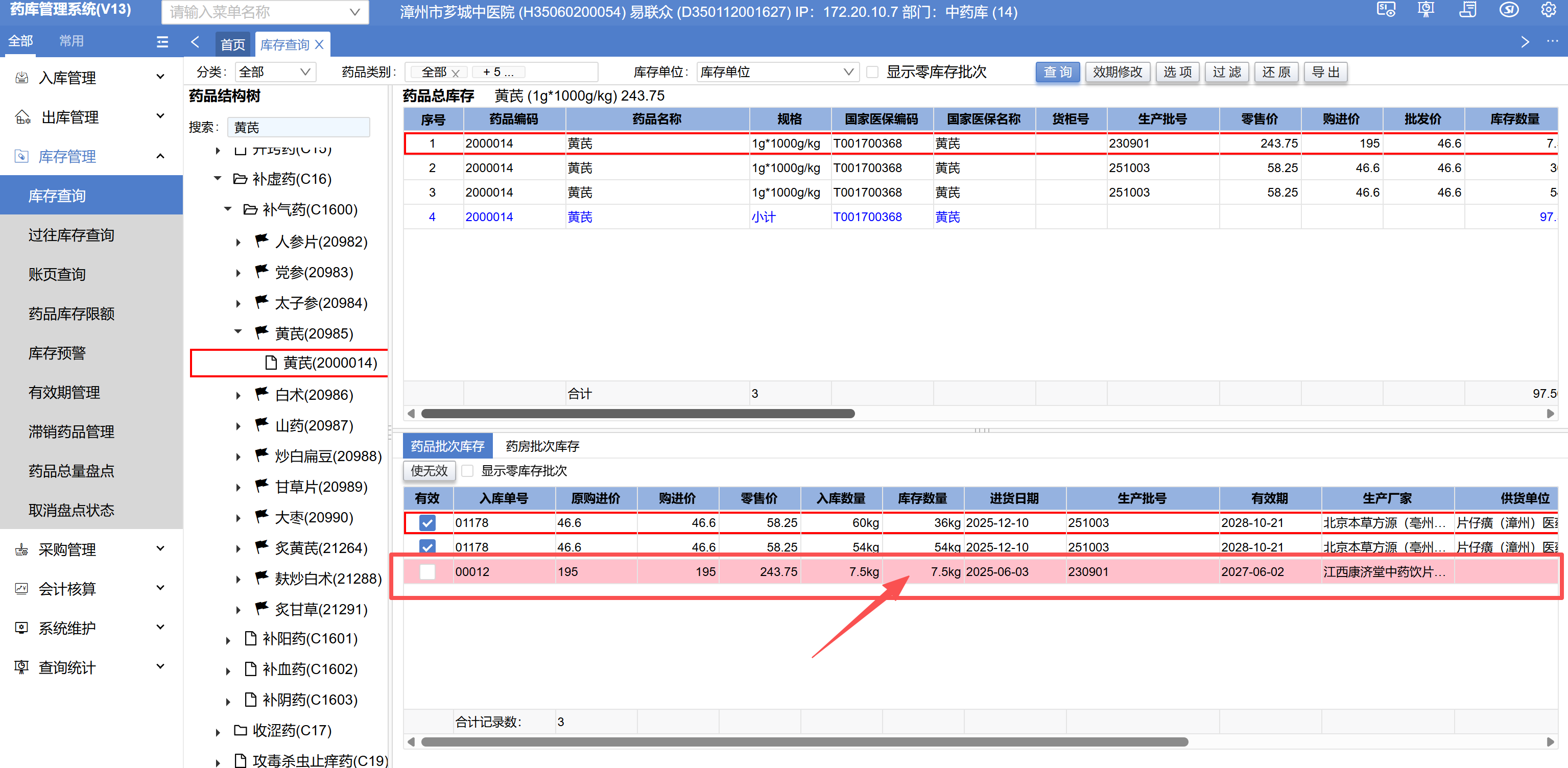The image size is (1568, 768).
Task: Click the 入库管理 sidebar icon
Action: tap(22, 77)
